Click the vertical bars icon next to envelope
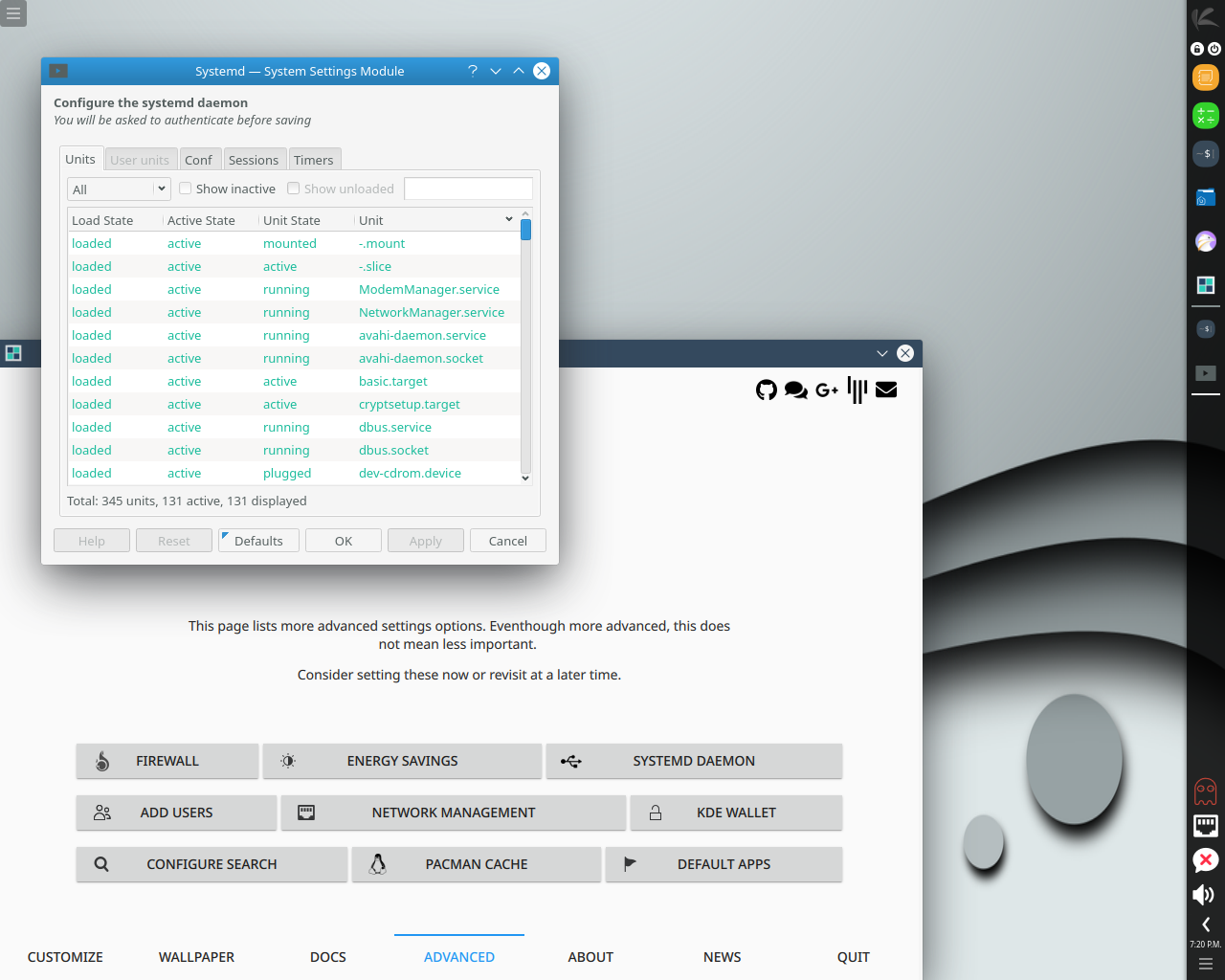This screenshot has width=1225, height=980. pyautogui.click(x=857, y=390)
